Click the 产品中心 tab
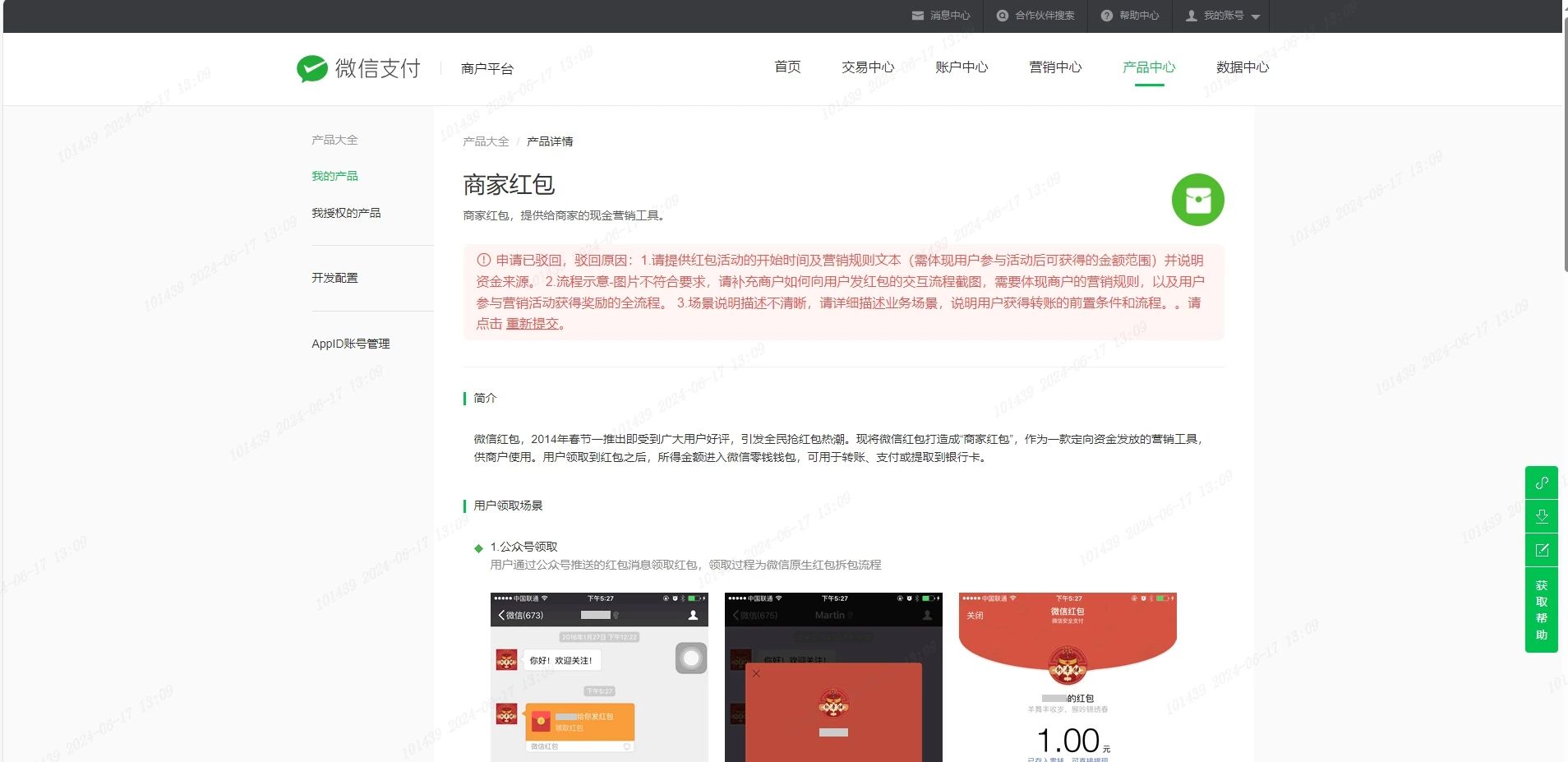The image size is (1568, 762). (x=1149, y=67)
